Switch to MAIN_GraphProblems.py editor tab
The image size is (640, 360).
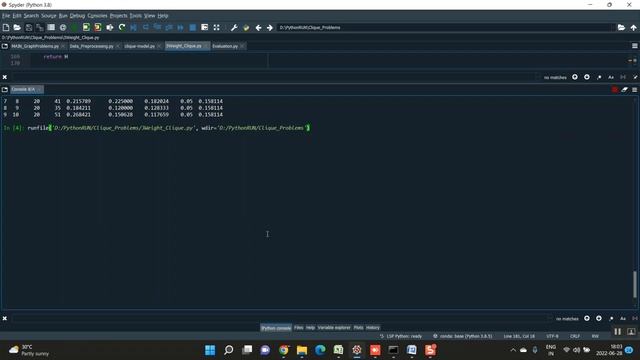pyautogui.click(x=35, y=46)
